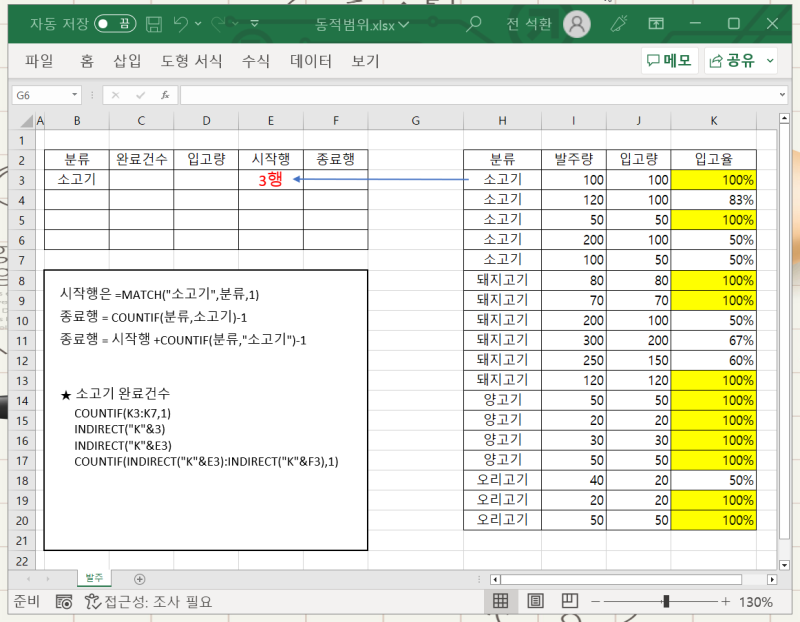Click the Insert Function fx icon

coord(165,95)
